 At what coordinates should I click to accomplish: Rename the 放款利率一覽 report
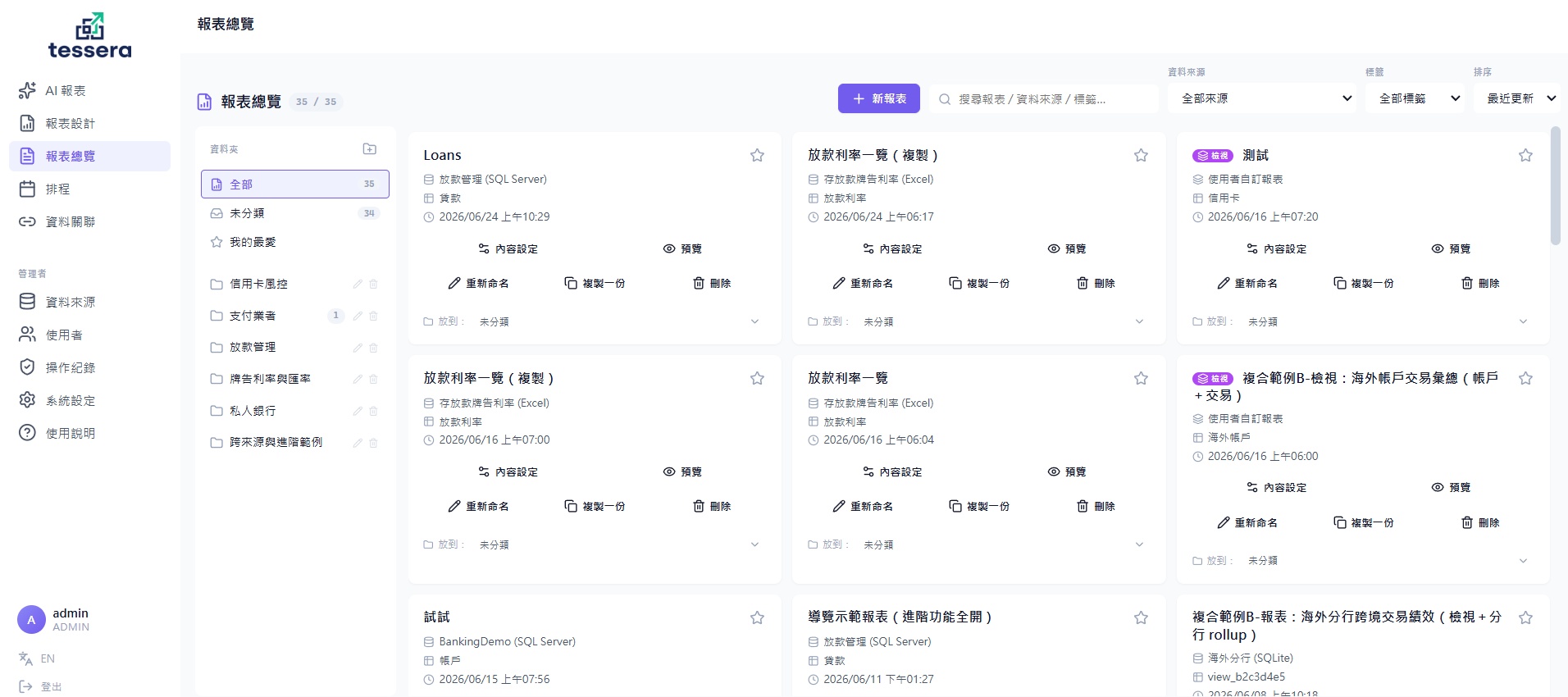863,506
